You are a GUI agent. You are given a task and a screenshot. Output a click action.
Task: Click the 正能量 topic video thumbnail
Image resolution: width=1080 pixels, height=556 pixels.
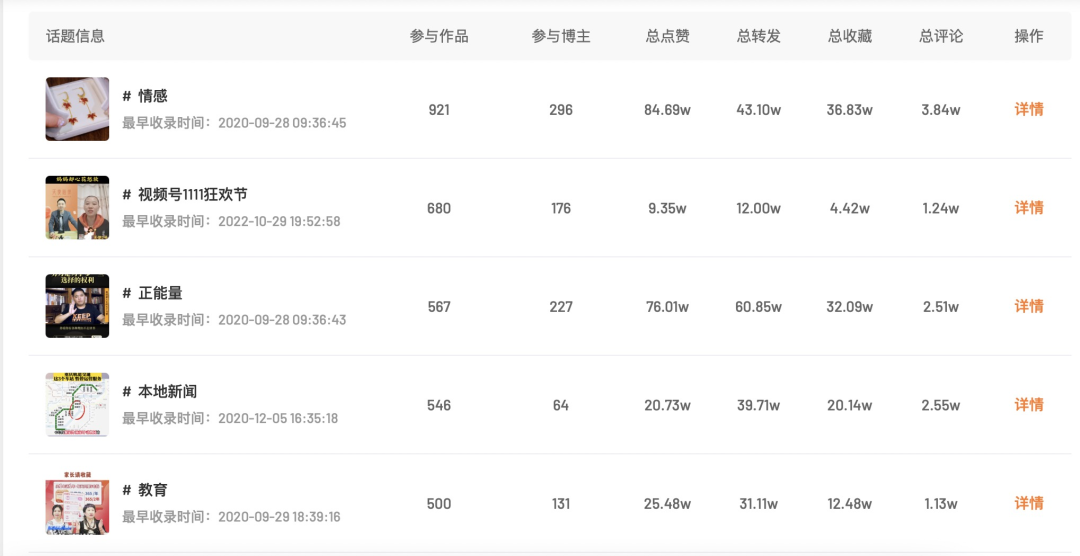[x=77, y=306]
